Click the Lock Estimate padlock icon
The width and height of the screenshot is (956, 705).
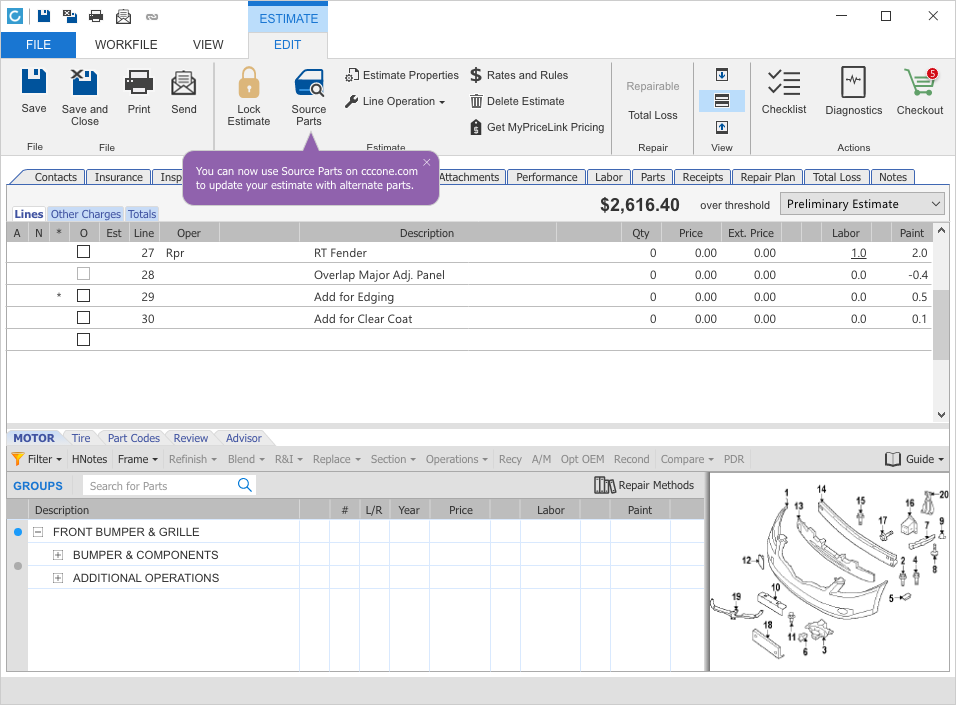[x=249, y=82]
